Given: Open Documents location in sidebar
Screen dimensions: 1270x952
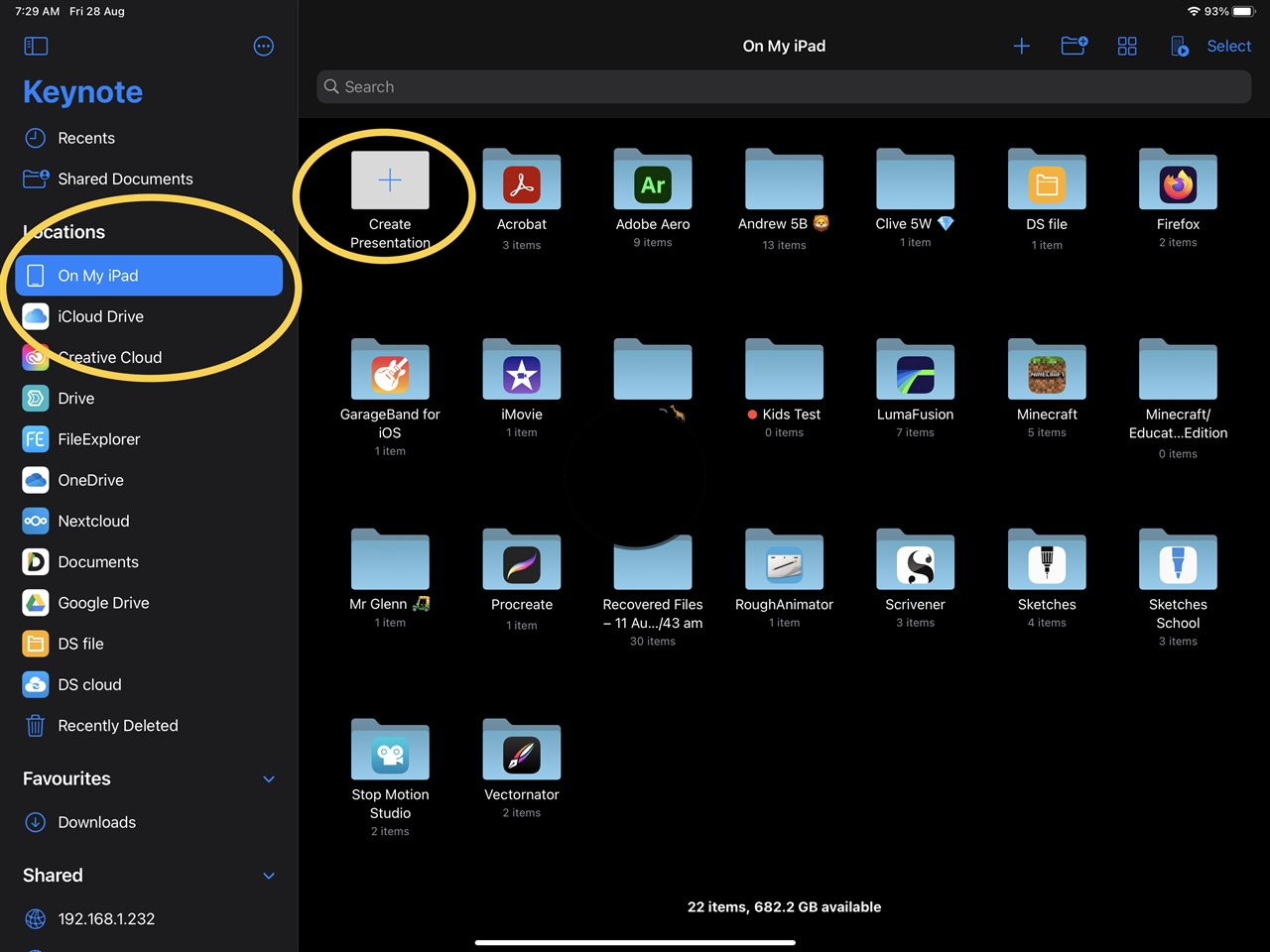Looking at the screenshot, I should [149, 562].
